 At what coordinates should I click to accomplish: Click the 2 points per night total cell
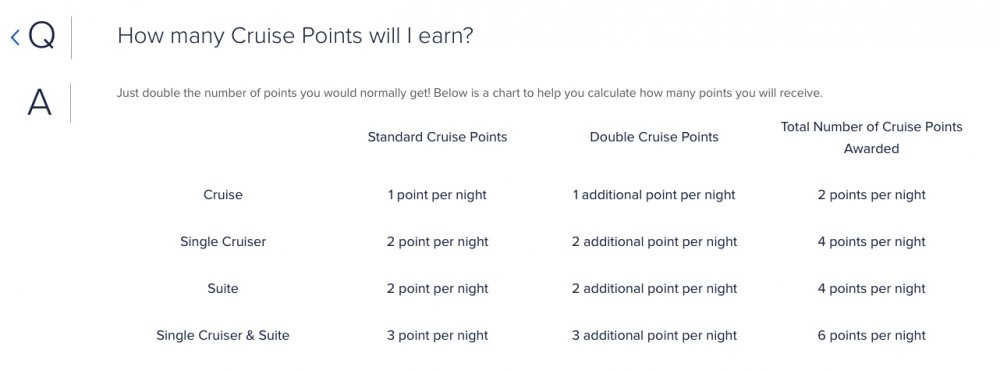(871, 195)
